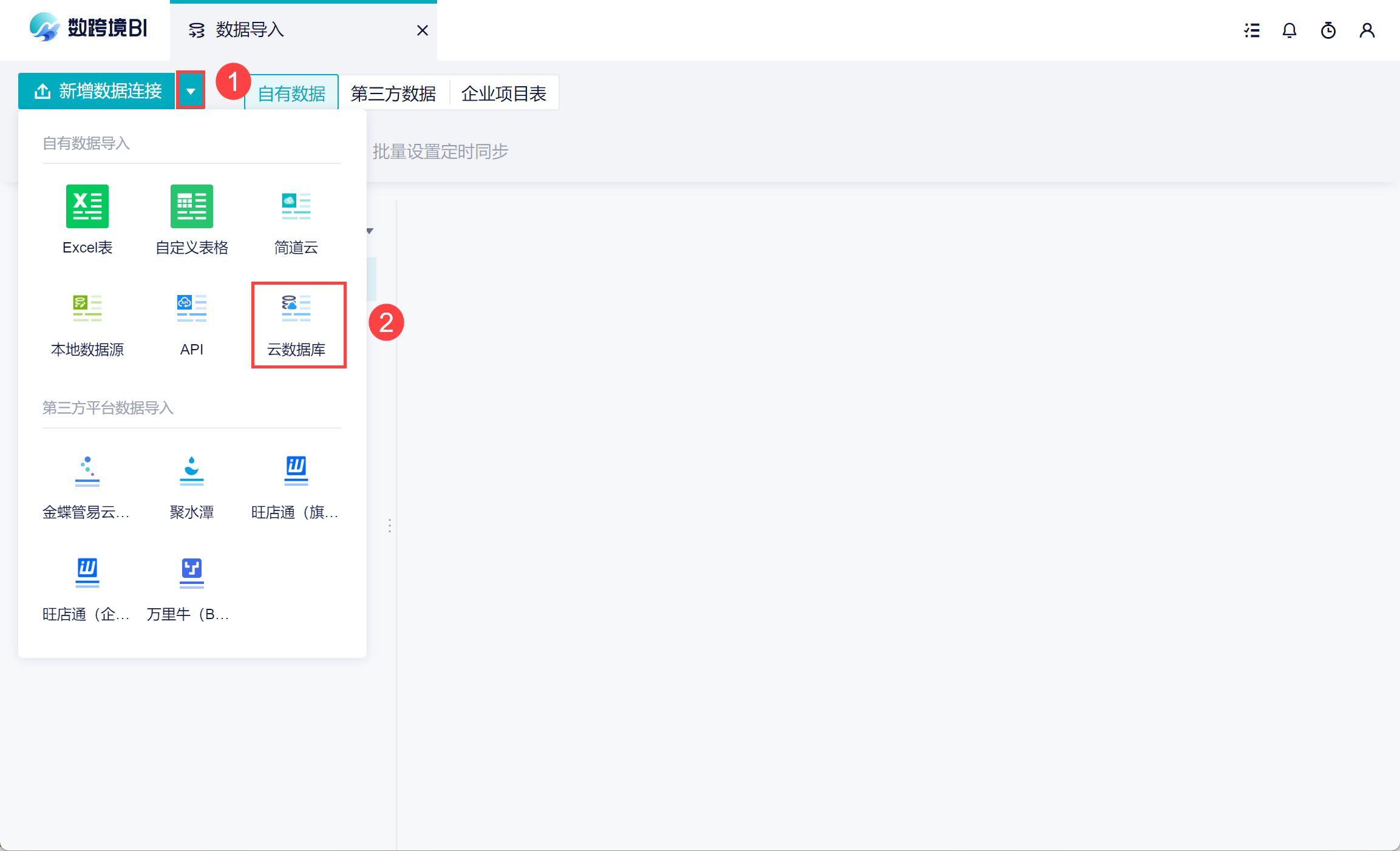Image resolution: width=1400 pixels, height=851 pixels.
Task: Open the notifications bell icon
Action: click(x=1289, y=30)
